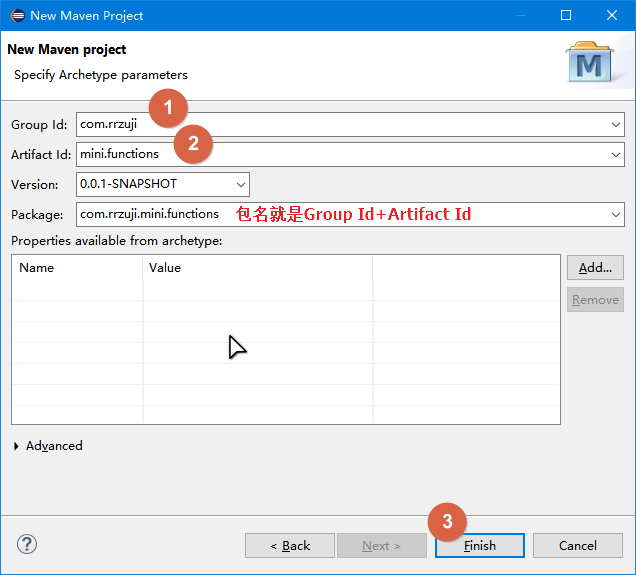Click the Remove property button

click(x=595, y=300)
